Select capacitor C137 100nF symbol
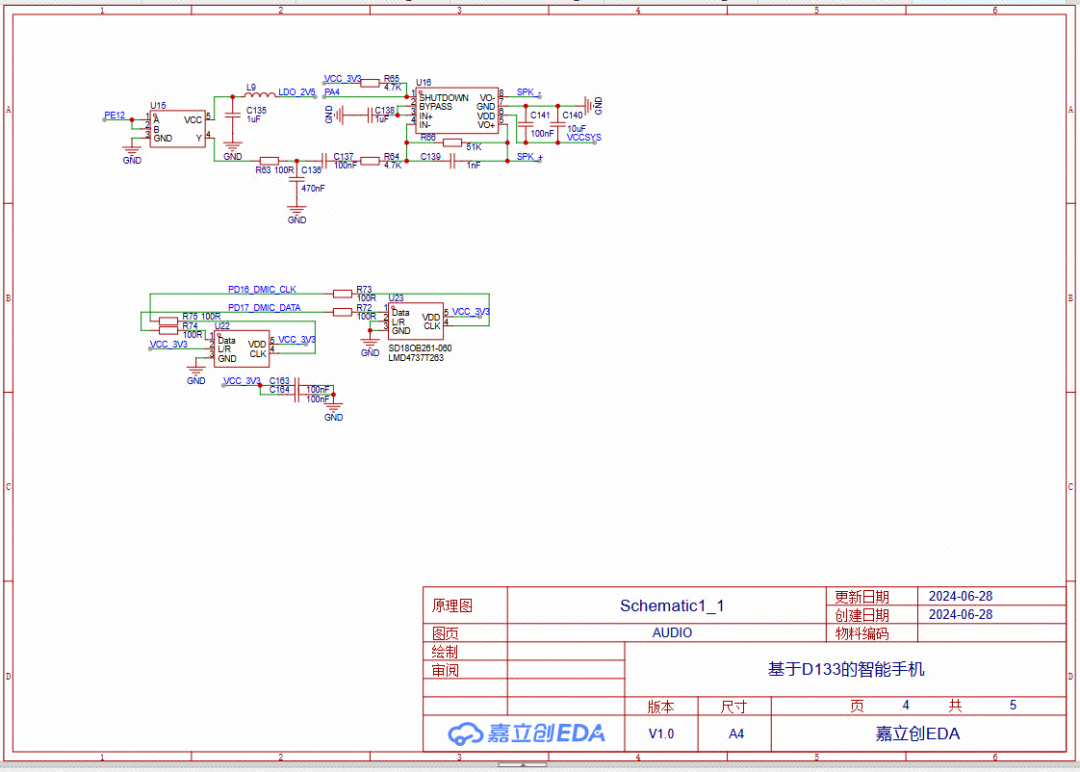The image size is (1080, 772). (324, 160)
